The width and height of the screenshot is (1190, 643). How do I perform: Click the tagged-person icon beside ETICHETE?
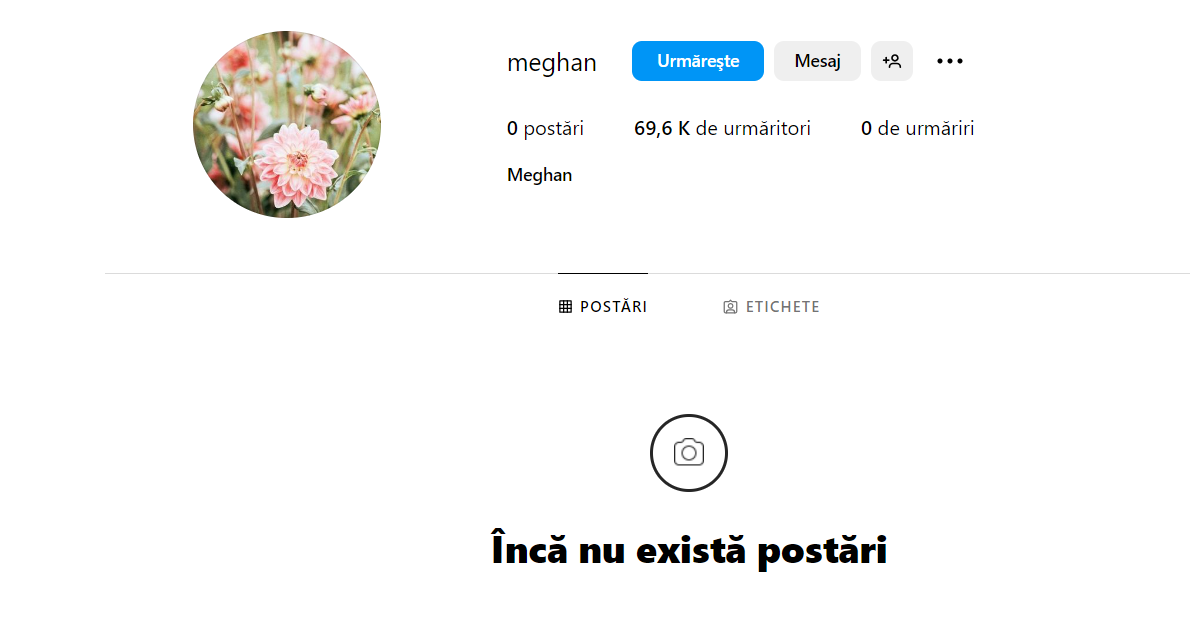[x=730, y=307]
